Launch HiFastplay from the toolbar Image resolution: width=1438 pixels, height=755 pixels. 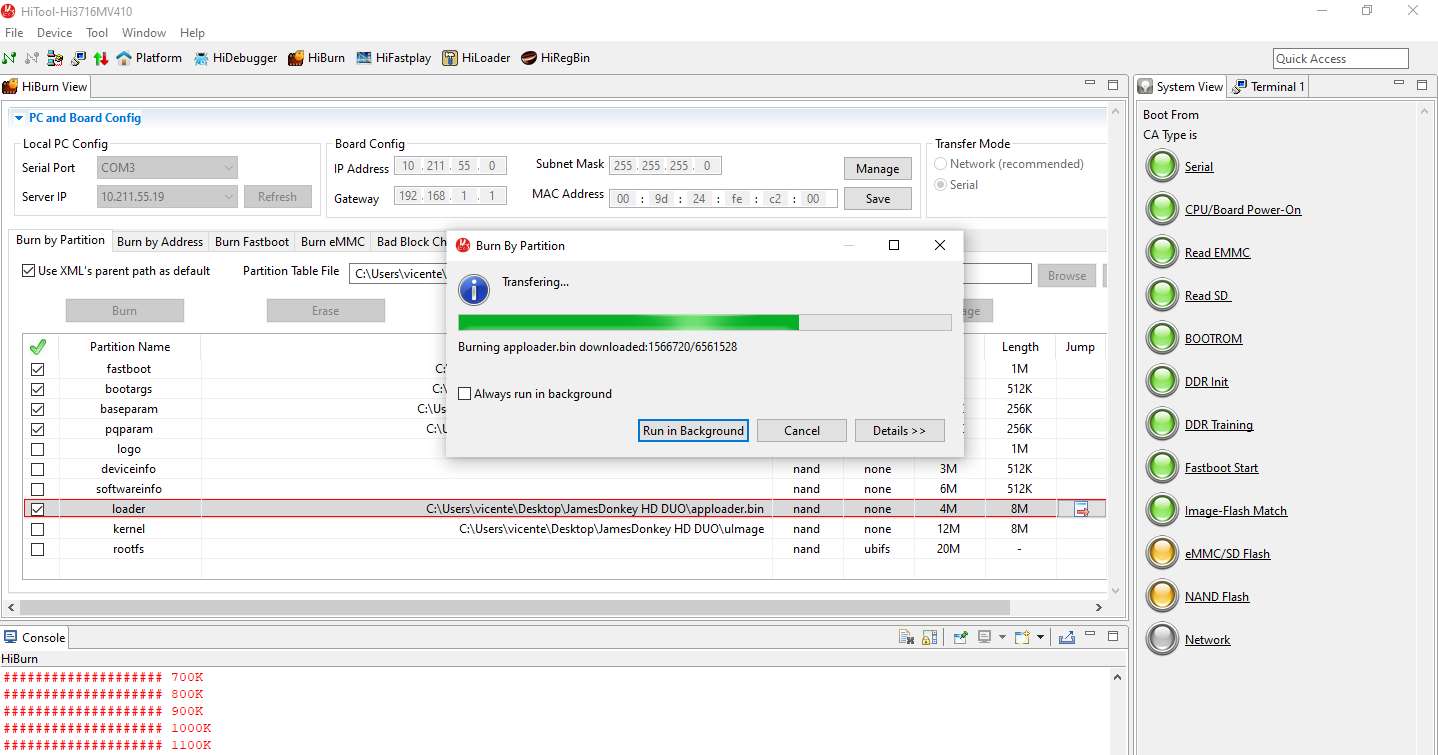[x=393, y=58]
